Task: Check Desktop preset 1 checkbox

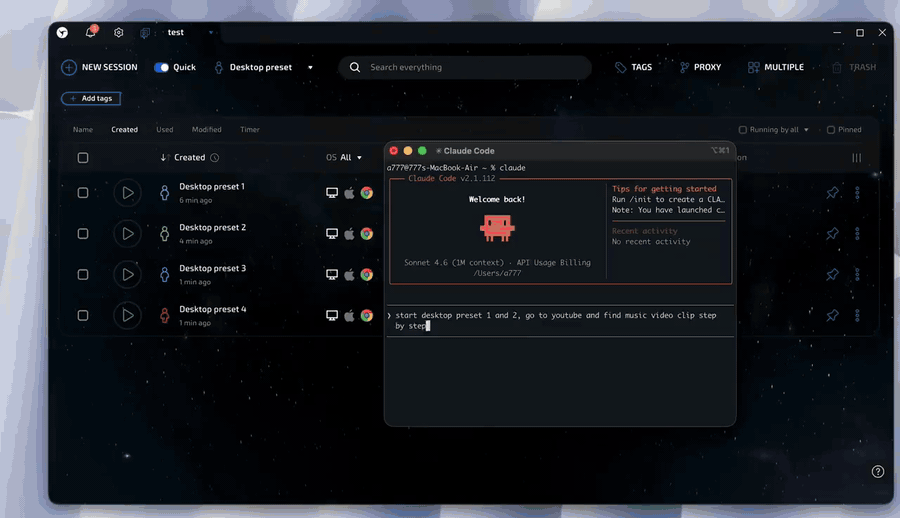Action: [x=83, y=193]
